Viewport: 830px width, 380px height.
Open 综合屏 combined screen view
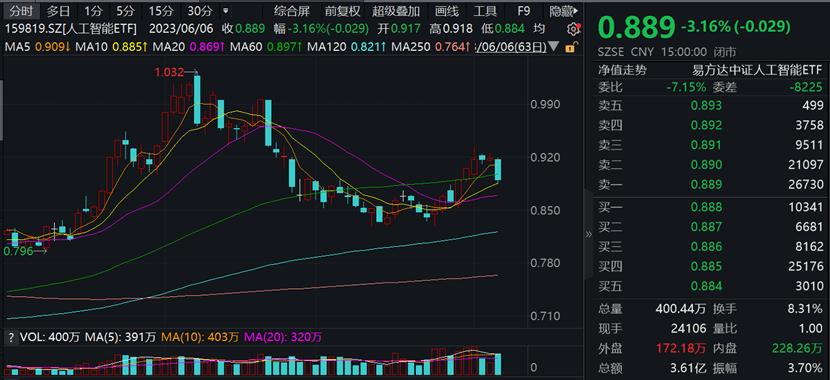tap(291, 10)
